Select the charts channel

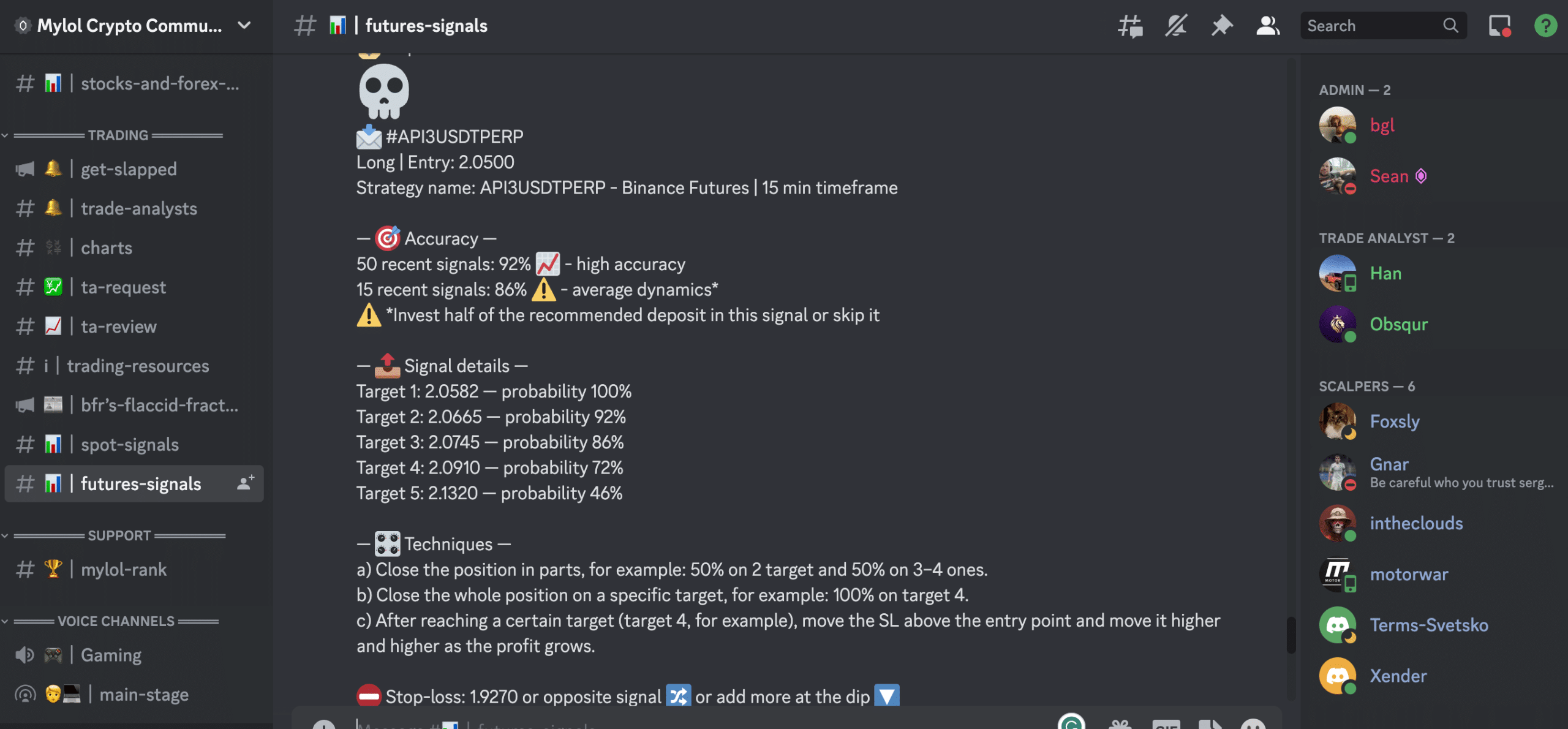[106, 248]
